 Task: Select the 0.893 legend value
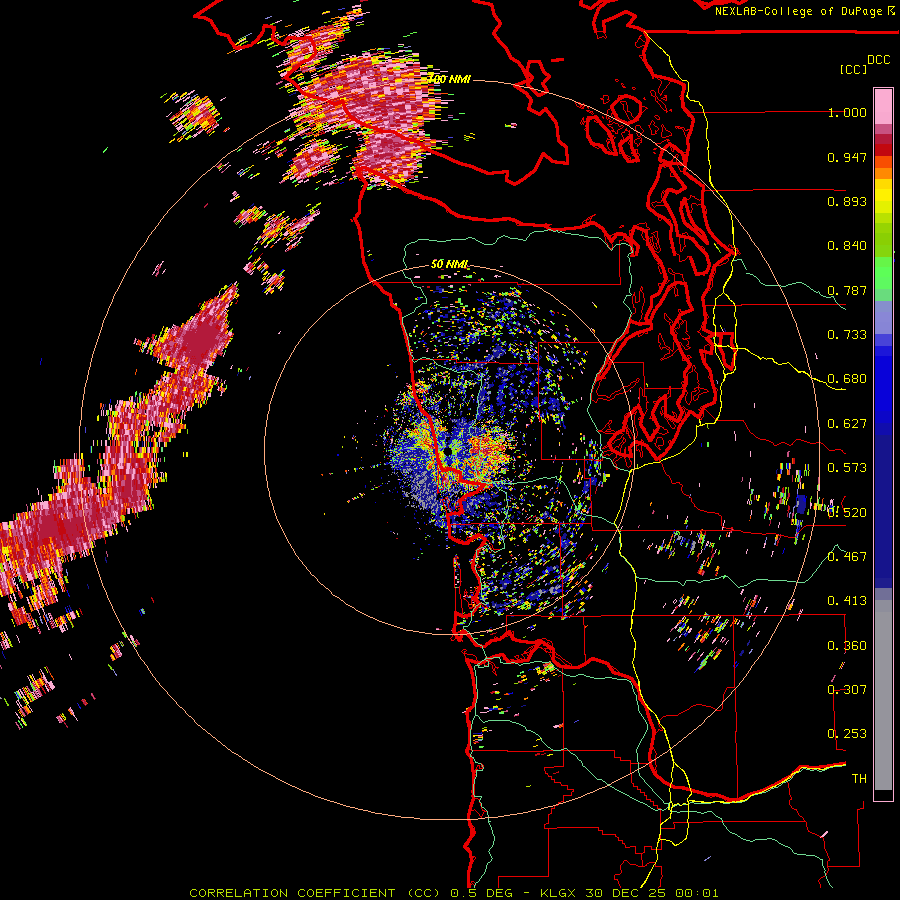coord(847,201)
